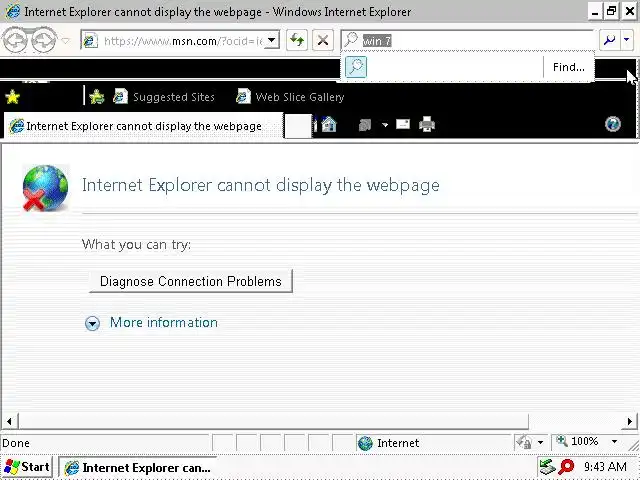Click the red magnifier tray icon
Image resolution: width=640 pixels, height=480 pixels.
tap(566, 467)
